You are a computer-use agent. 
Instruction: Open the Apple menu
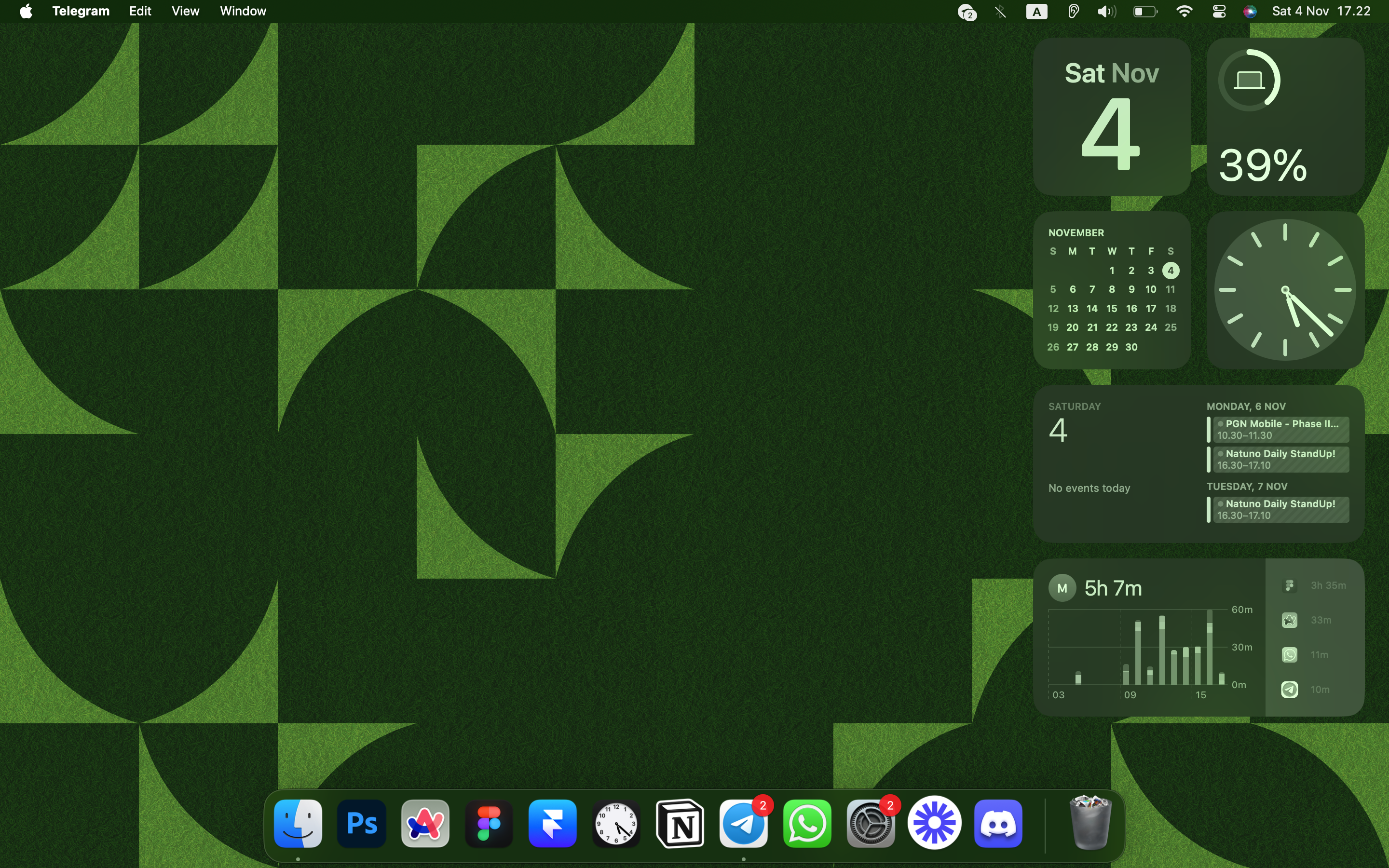(x=26, y=11)
